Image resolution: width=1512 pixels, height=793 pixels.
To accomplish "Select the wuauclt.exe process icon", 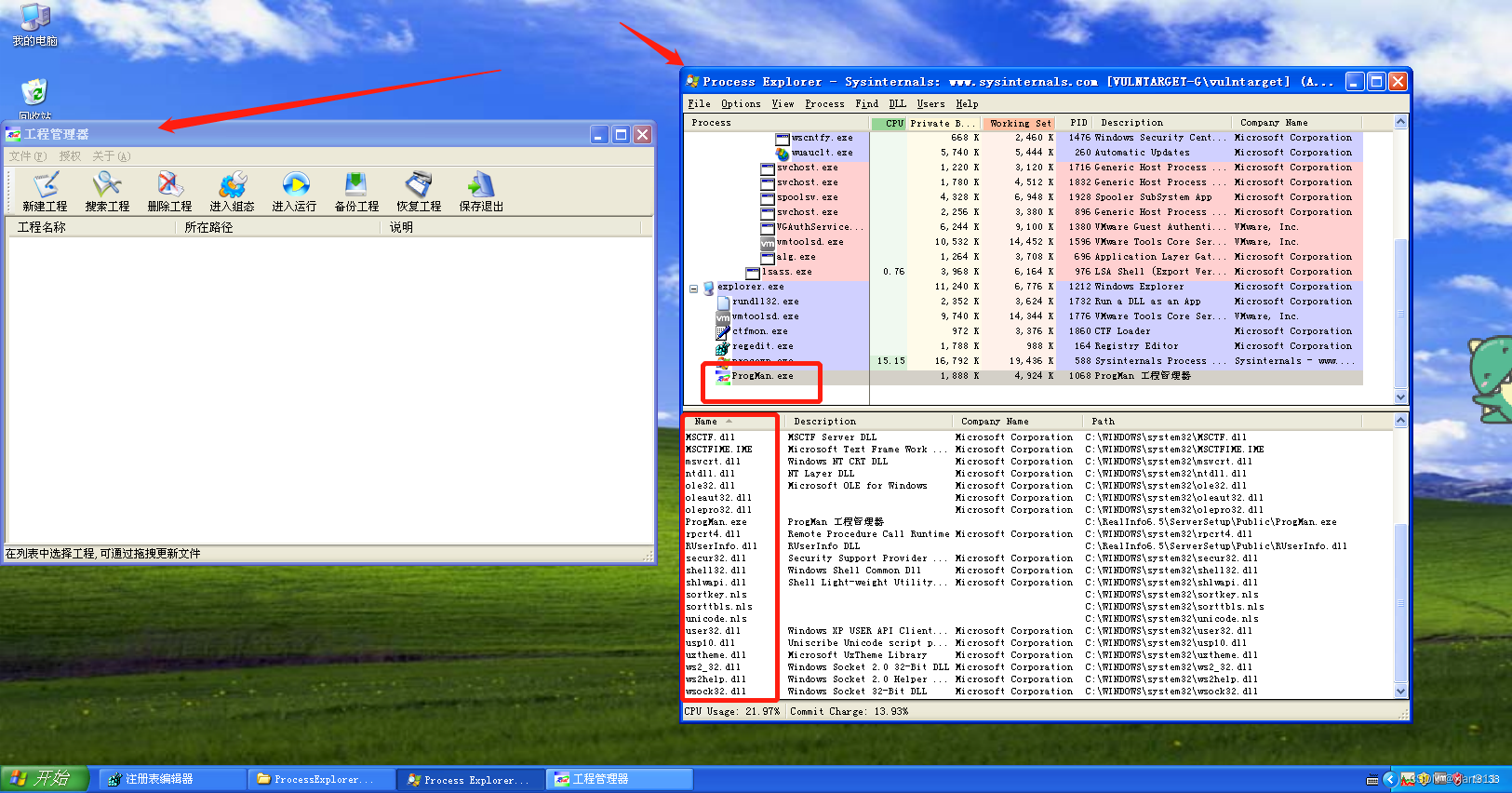I will point(783,153).
